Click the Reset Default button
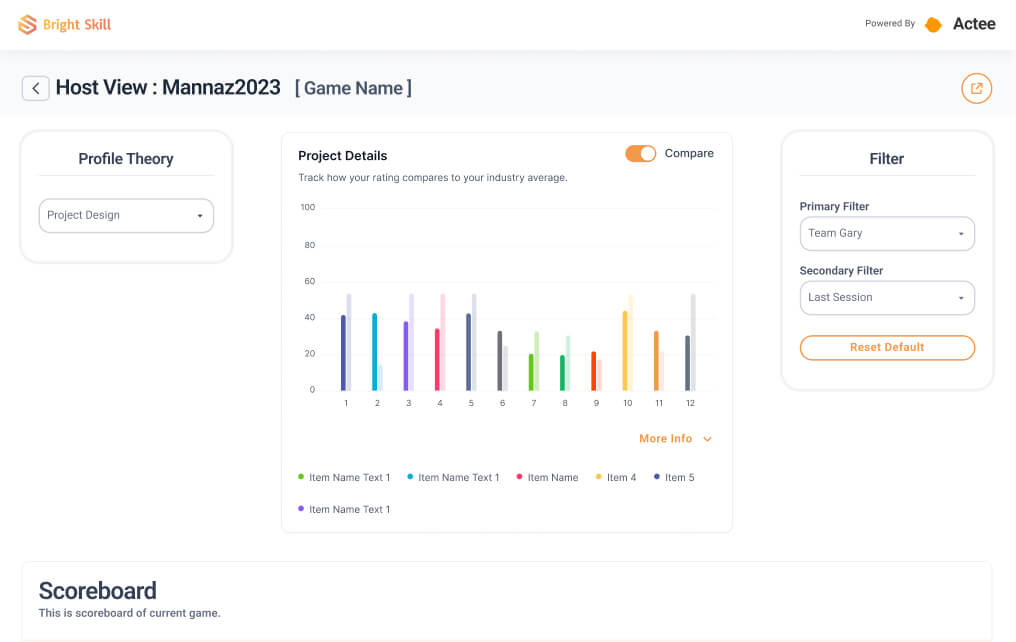1016x642 pixels. click(887, 348)
